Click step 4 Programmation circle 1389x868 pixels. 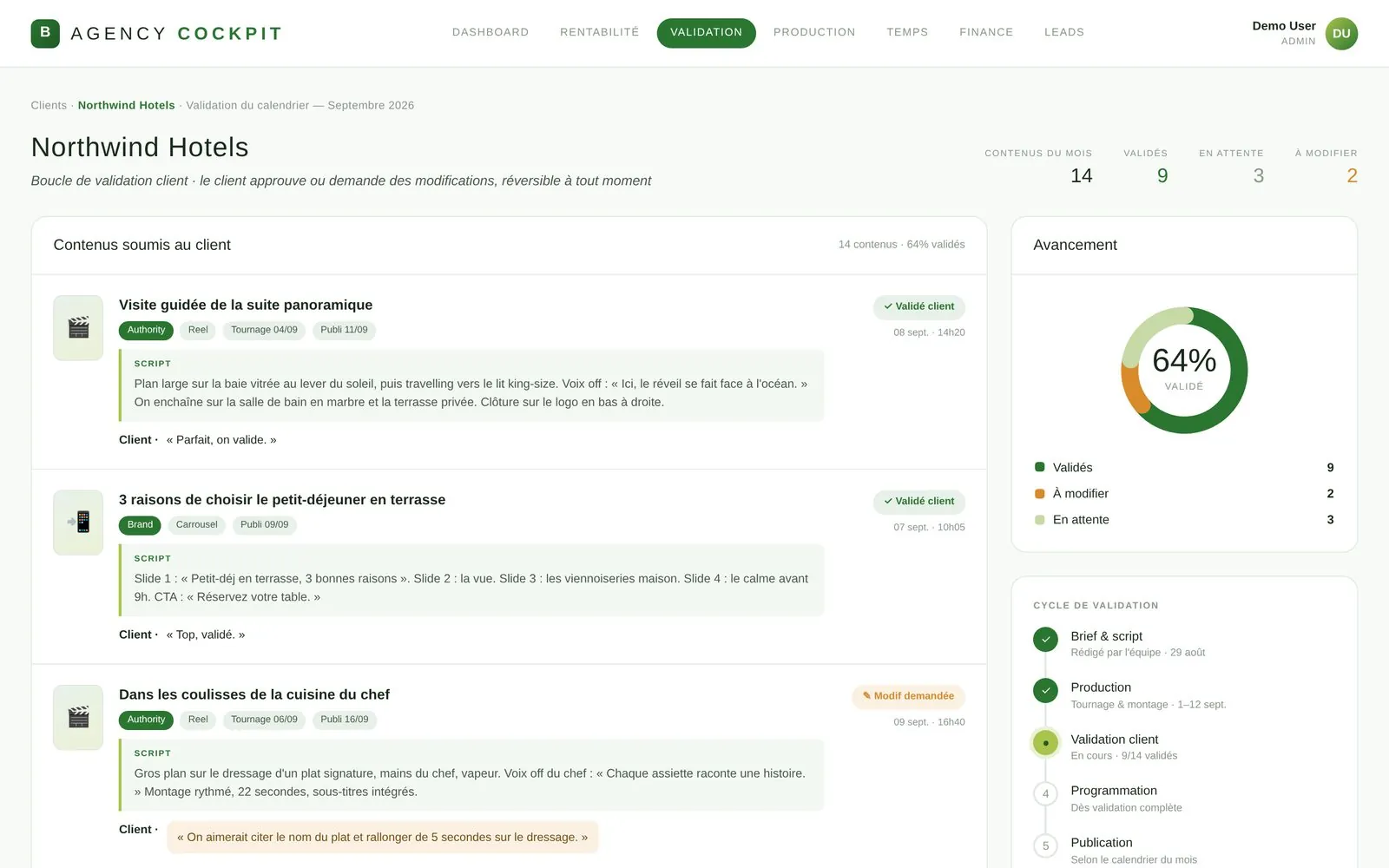1045,794
